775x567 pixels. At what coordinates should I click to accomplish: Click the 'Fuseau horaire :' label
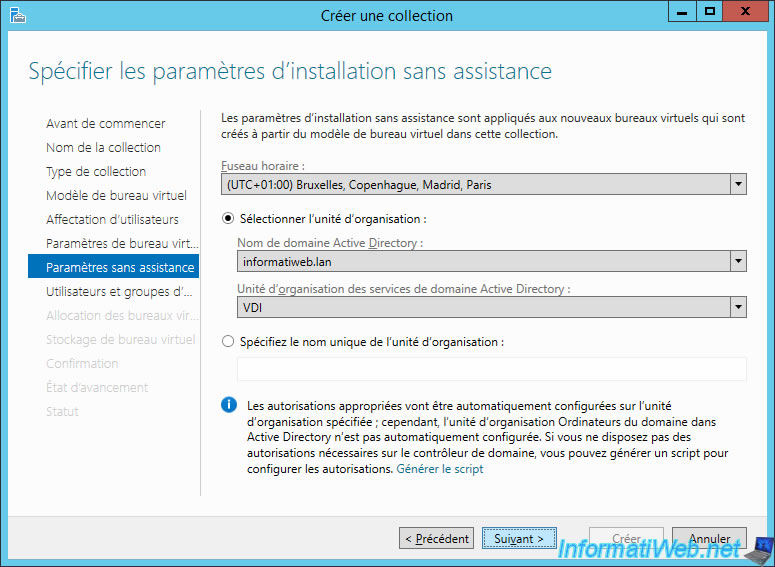[263, 166]
